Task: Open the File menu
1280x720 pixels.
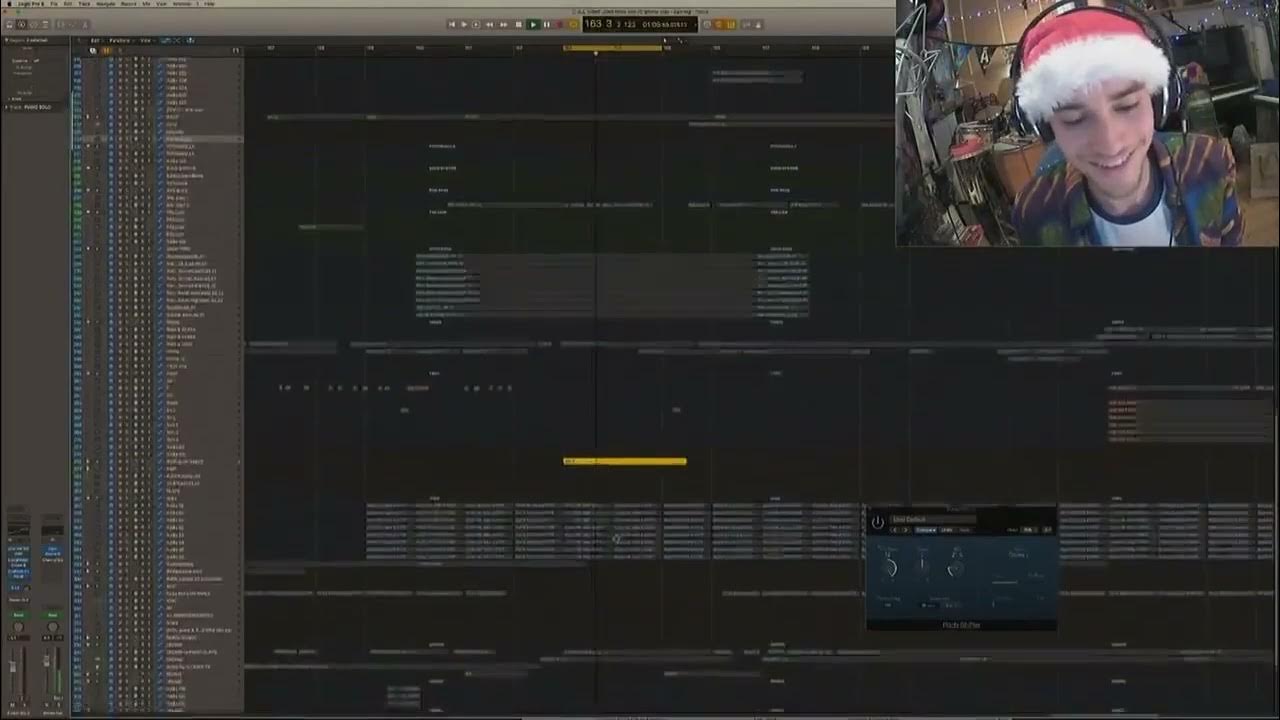Action: (x=54, y=4)
